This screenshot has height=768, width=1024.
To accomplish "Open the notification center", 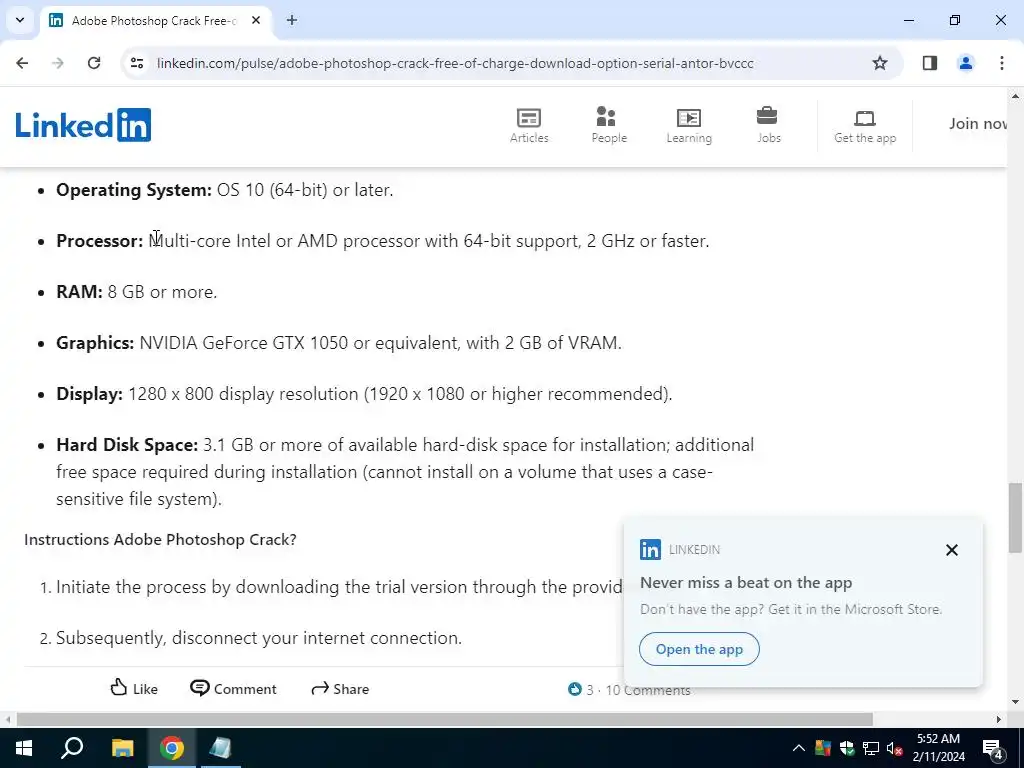I will pyautogui.click(x=993, y=748).
